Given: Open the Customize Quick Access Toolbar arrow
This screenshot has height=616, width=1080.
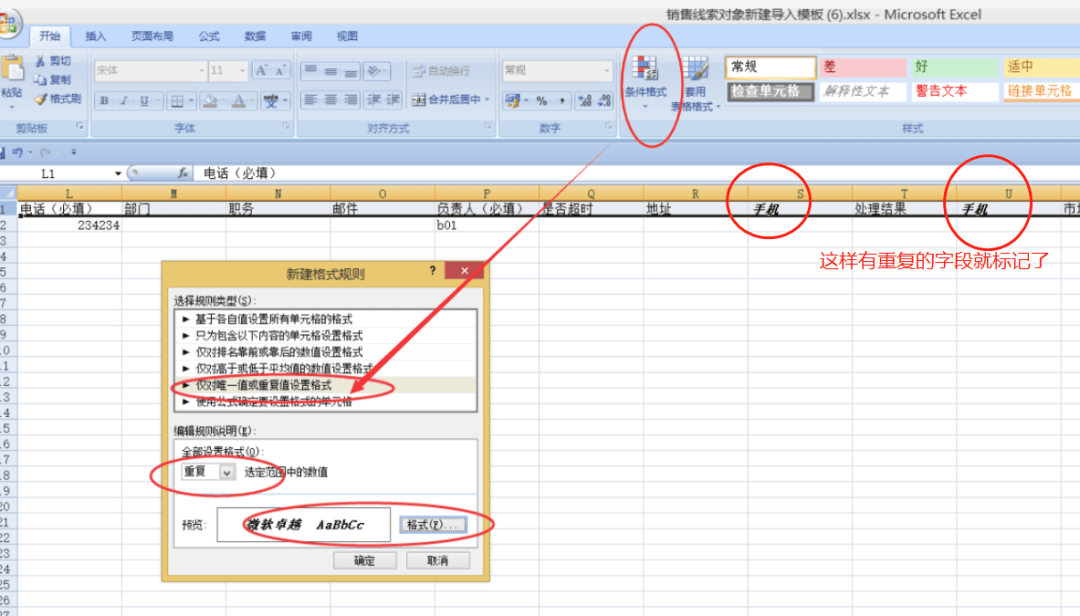Looking at the screenshot, I should click(x=74, y=152).
